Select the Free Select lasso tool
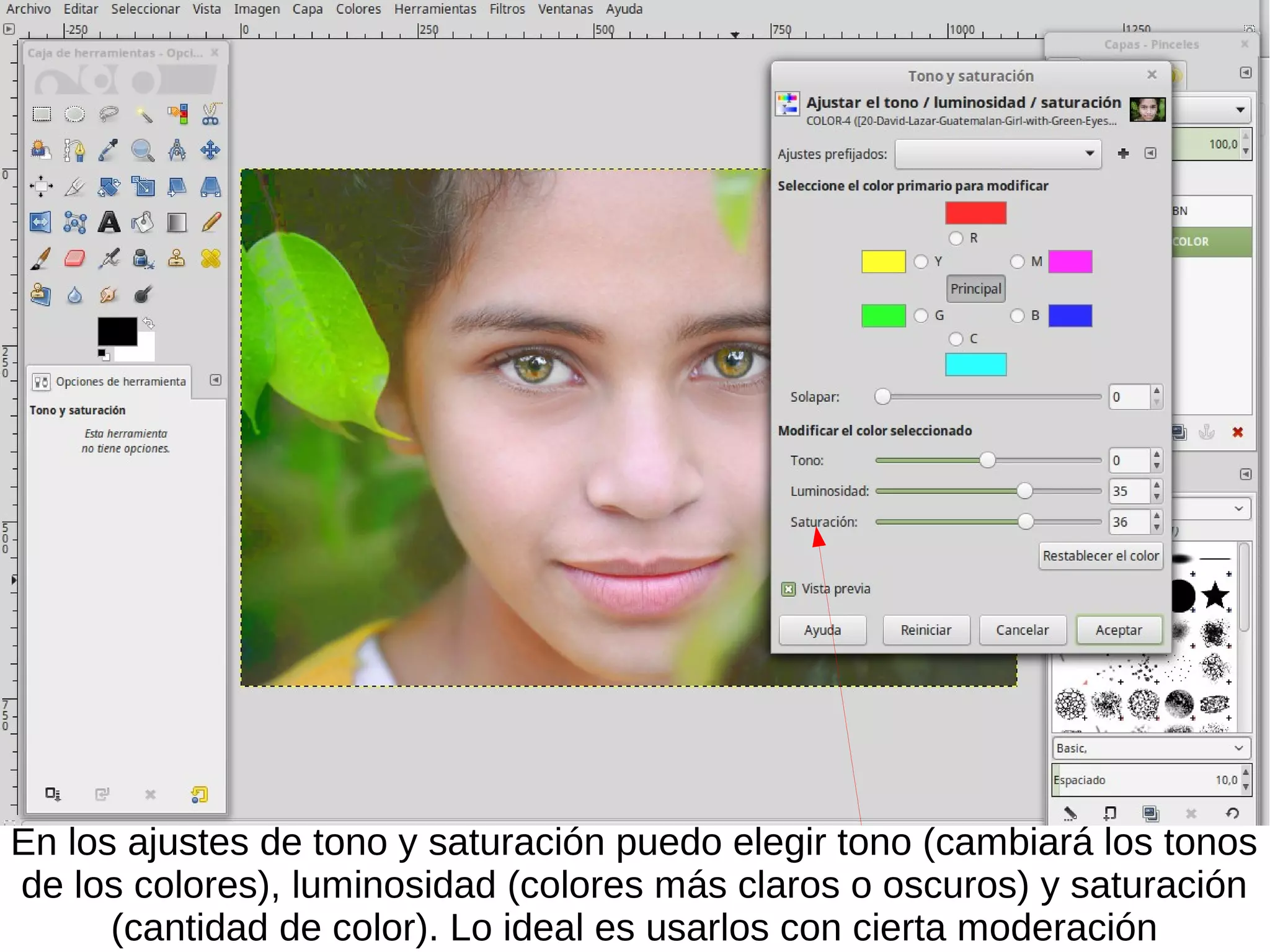 (x=109, y=114)
